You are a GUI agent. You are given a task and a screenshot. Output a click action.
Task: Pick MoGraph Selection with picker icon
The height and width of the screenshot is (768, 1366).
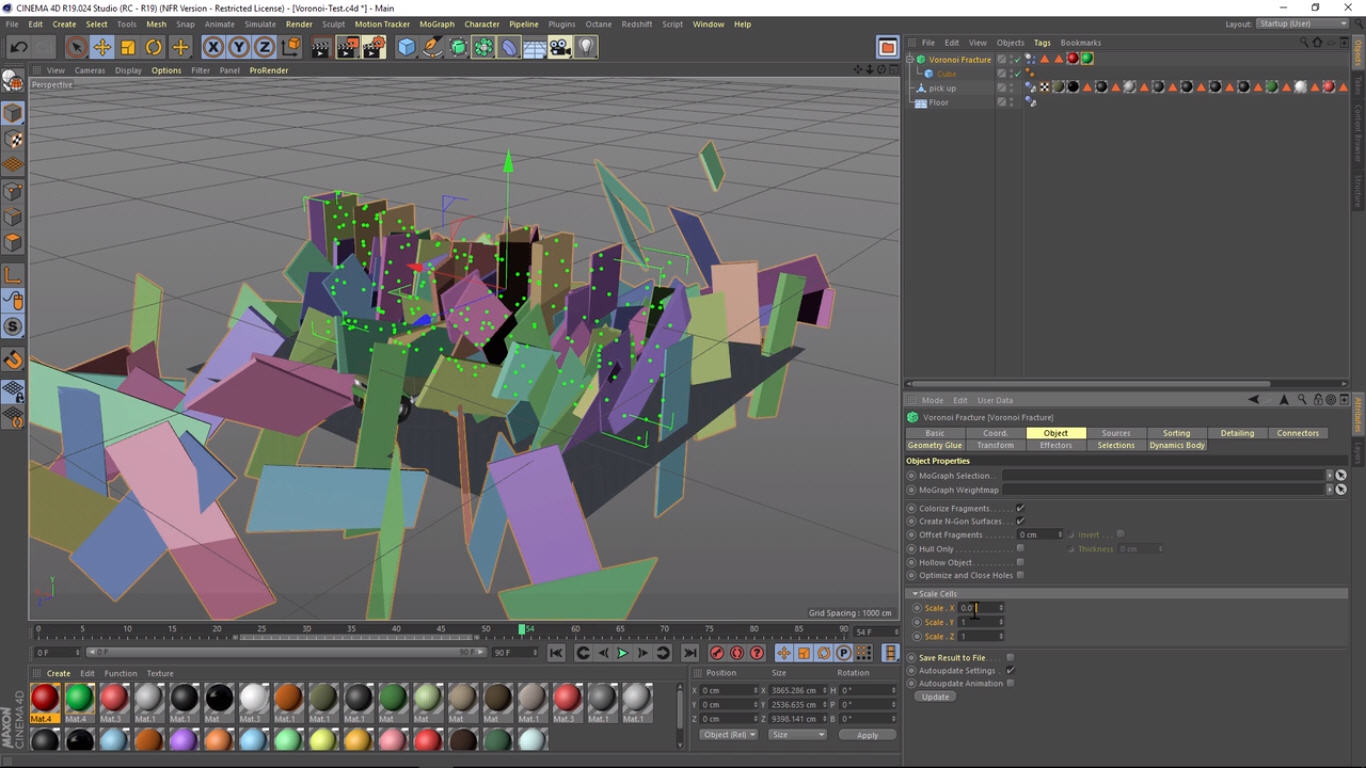[x=1341, y=476]
